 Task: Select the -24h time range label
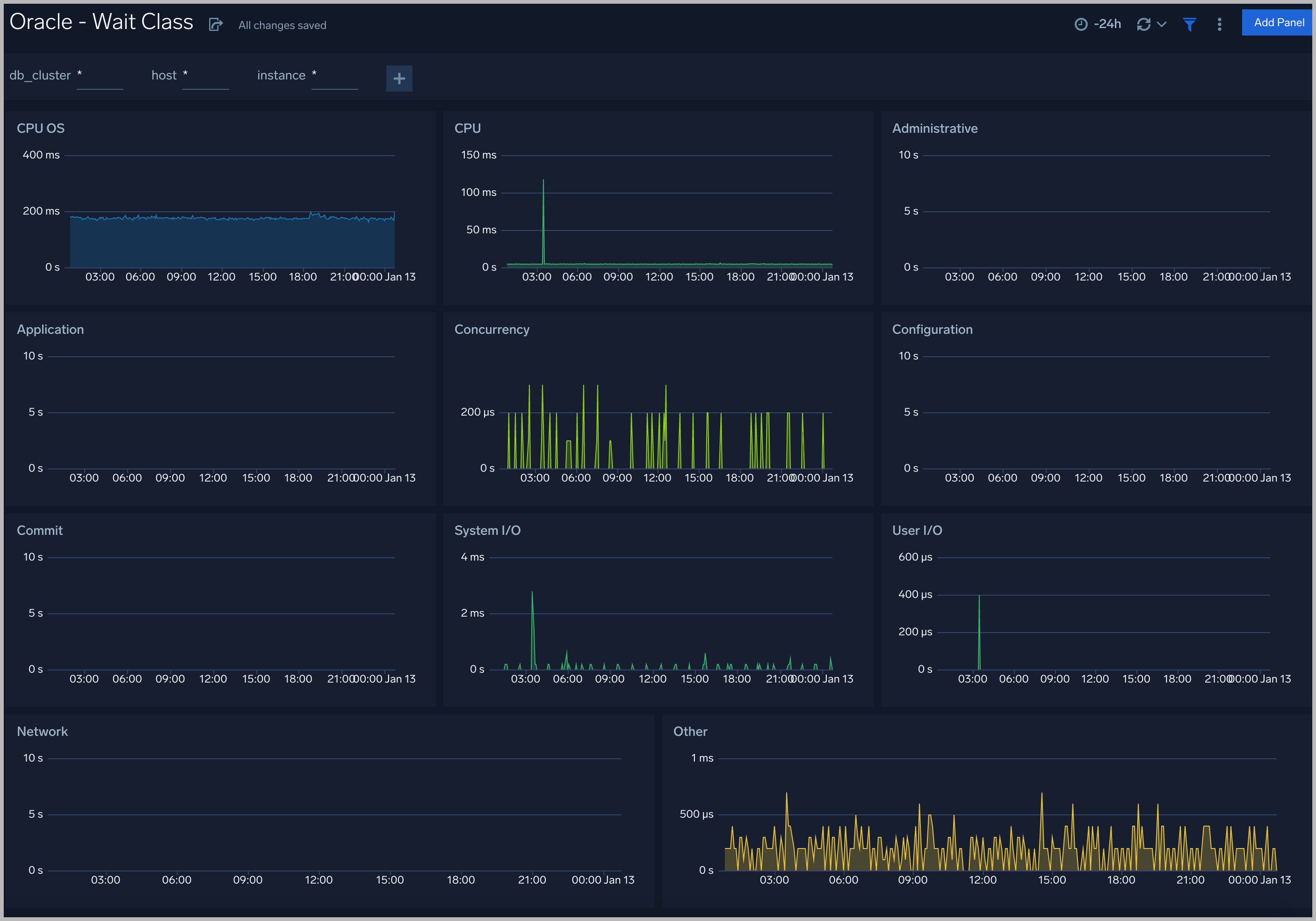(x=1107, y=23)
